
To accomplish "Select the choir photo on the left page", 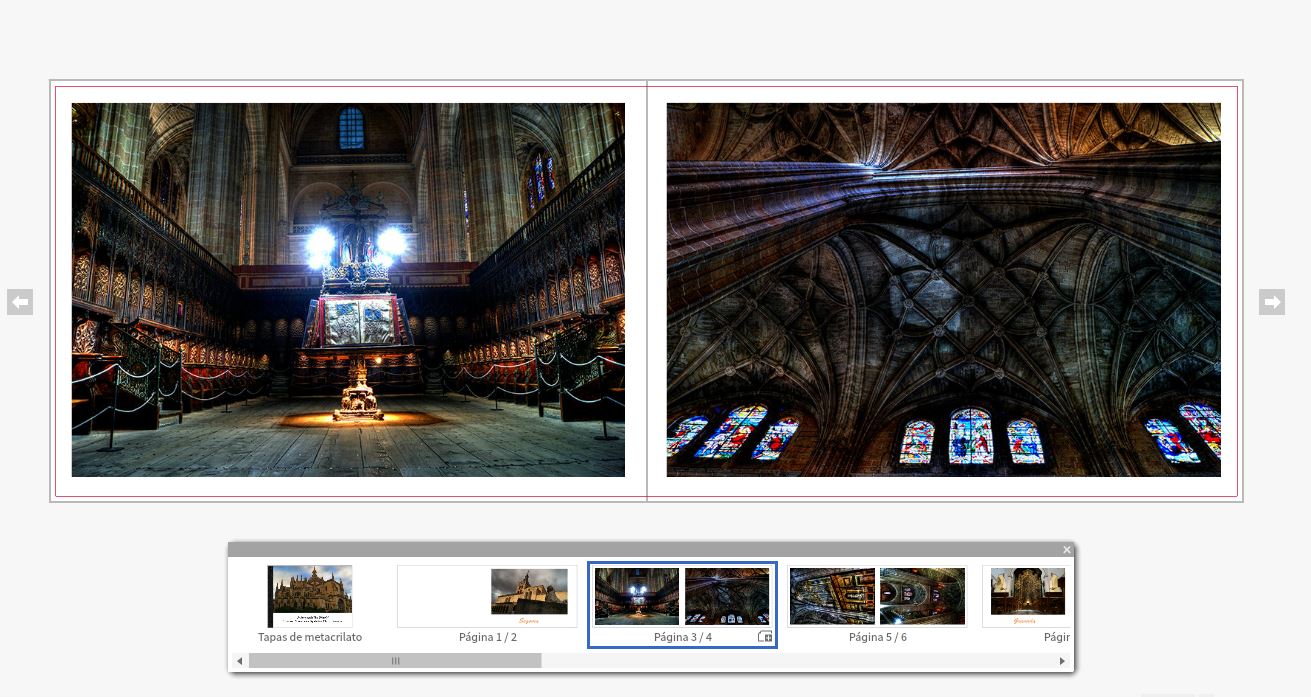I will coord(347,289).
